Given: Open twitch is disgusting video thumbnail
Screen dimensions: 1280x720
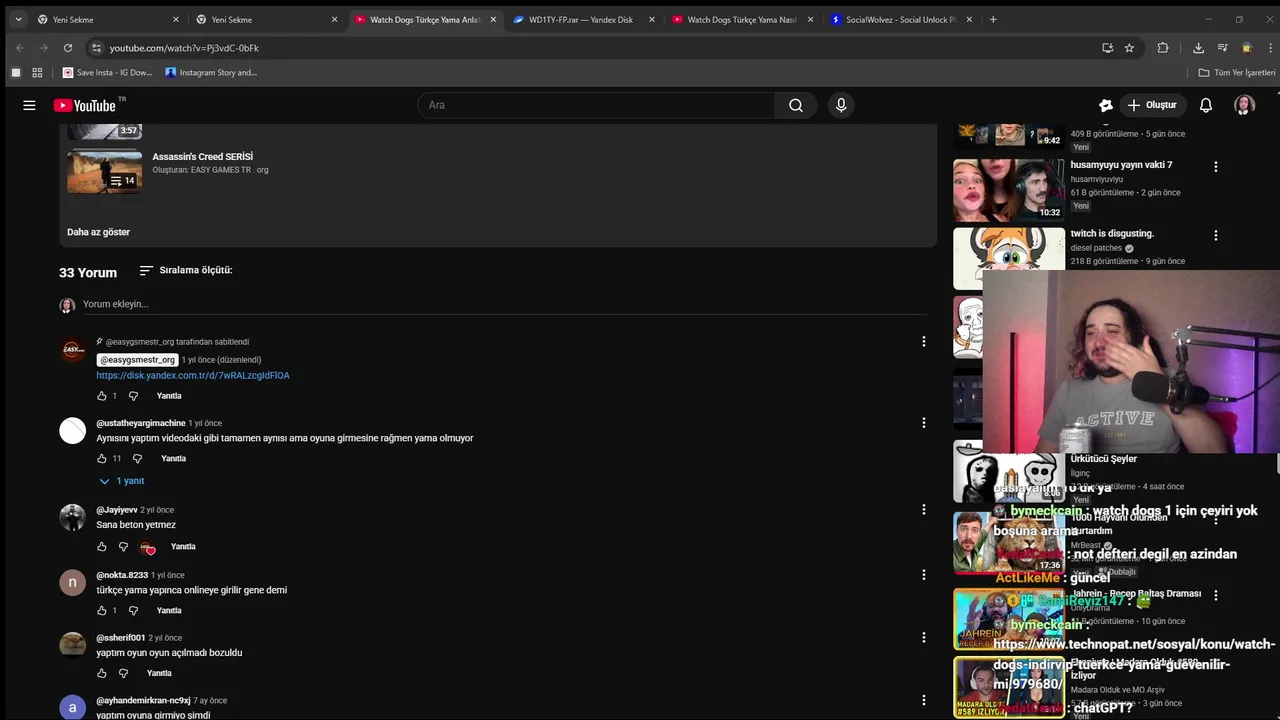Looking at the screenshot, I should tap(1009, 258).
